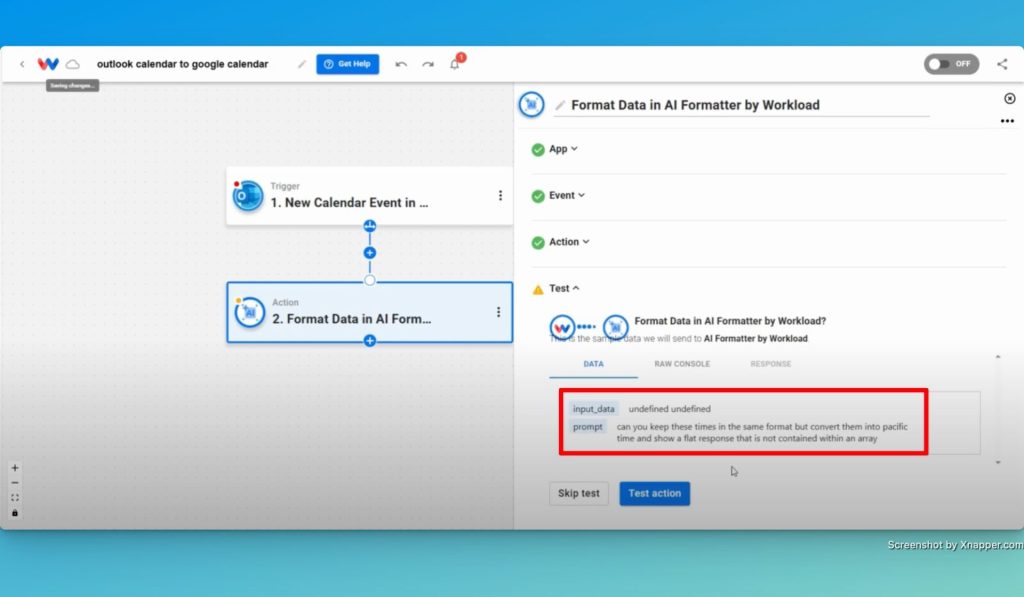Share the workflow
Viewport: 1024px width, 597px height.
coord(1002,64)
